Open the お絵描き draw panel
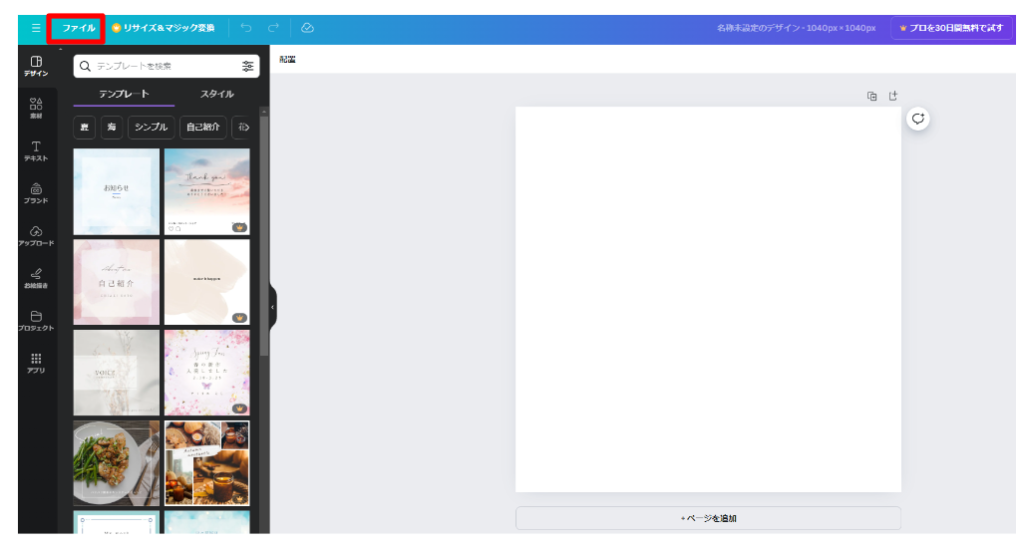 click(36, 278)
